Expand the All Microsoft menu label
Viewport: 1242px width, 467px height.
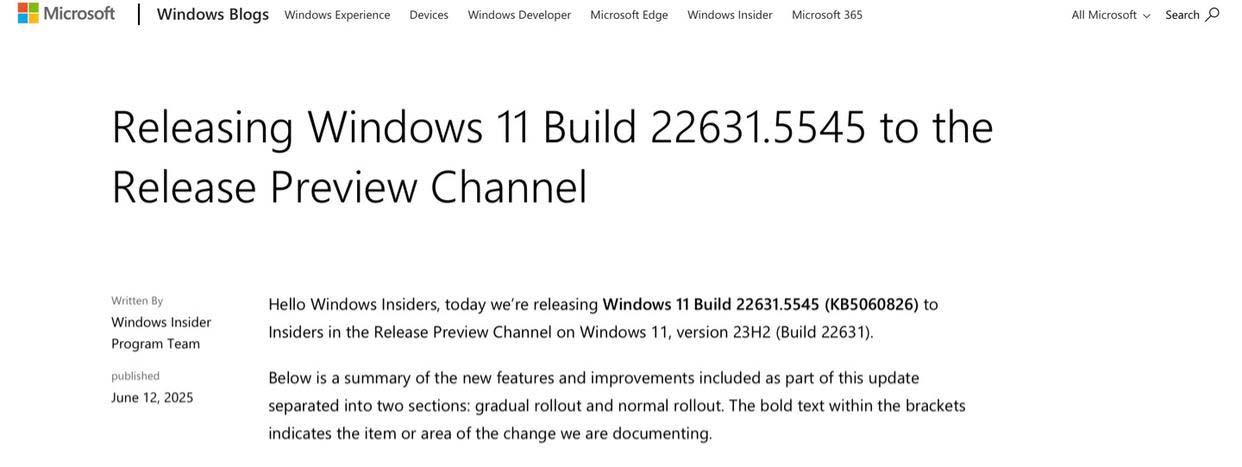(x=1104, y=15)
